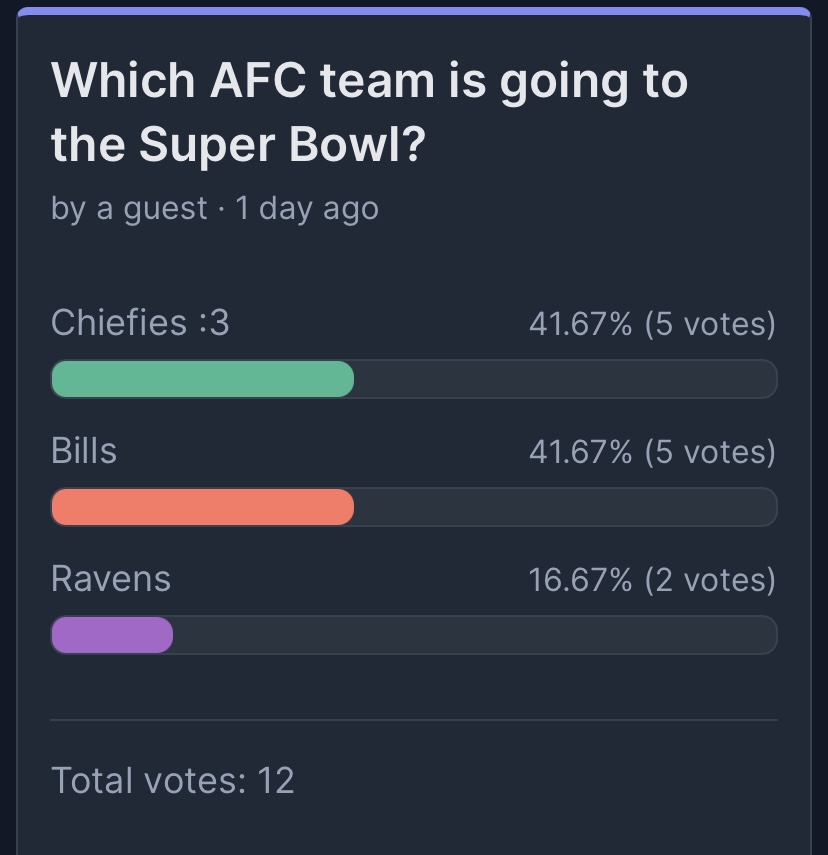
Task: Click the 16.67% (2 votes) result text
Action: pos(652,580)
